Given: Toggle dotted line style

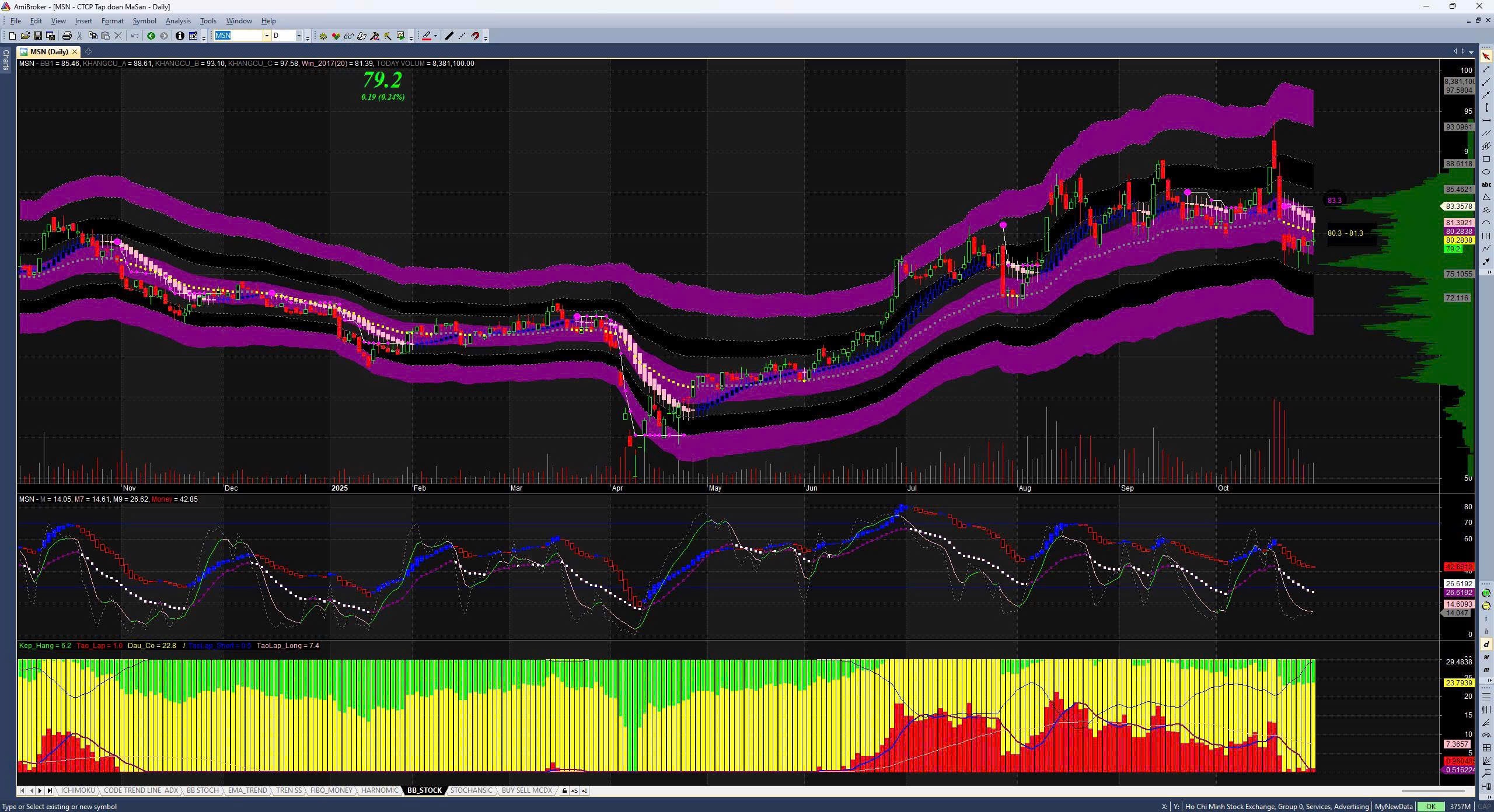Looking at the screenshot, I should pos(462,36).
